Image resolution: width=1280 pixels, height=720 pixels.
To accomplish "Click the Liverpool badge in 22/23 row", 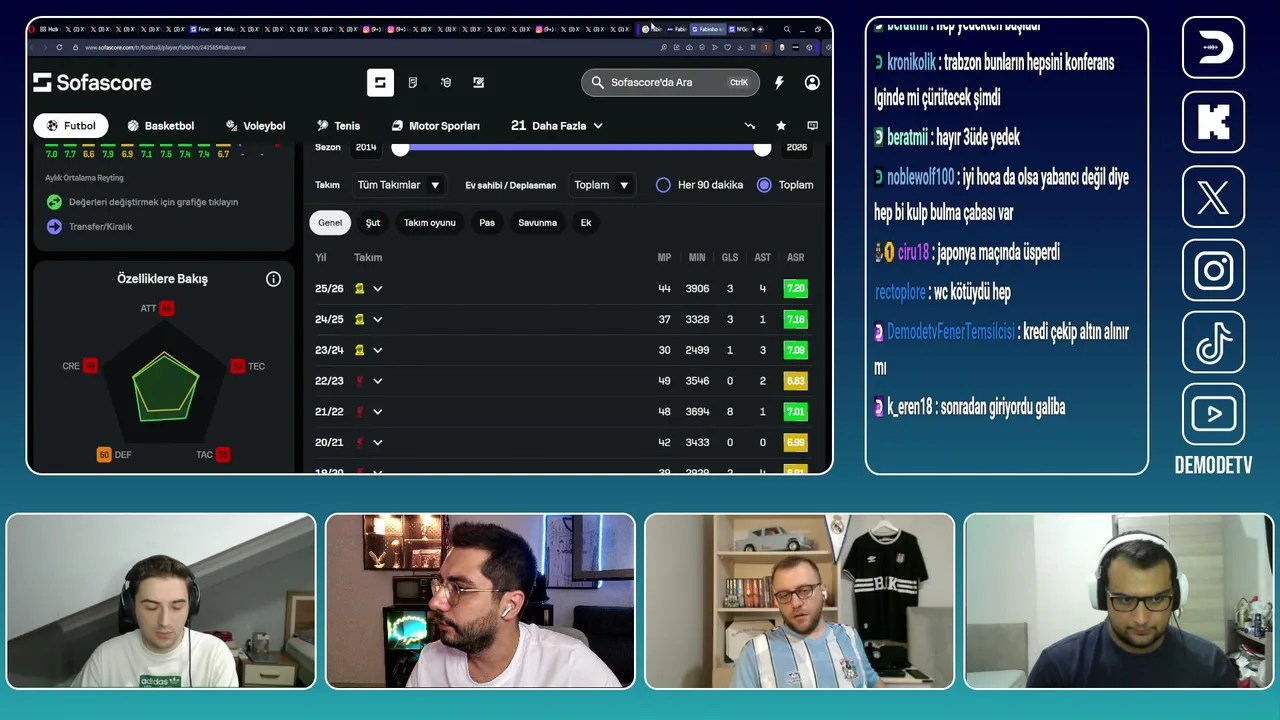I will pyautogui.click(x=359, y=381).
